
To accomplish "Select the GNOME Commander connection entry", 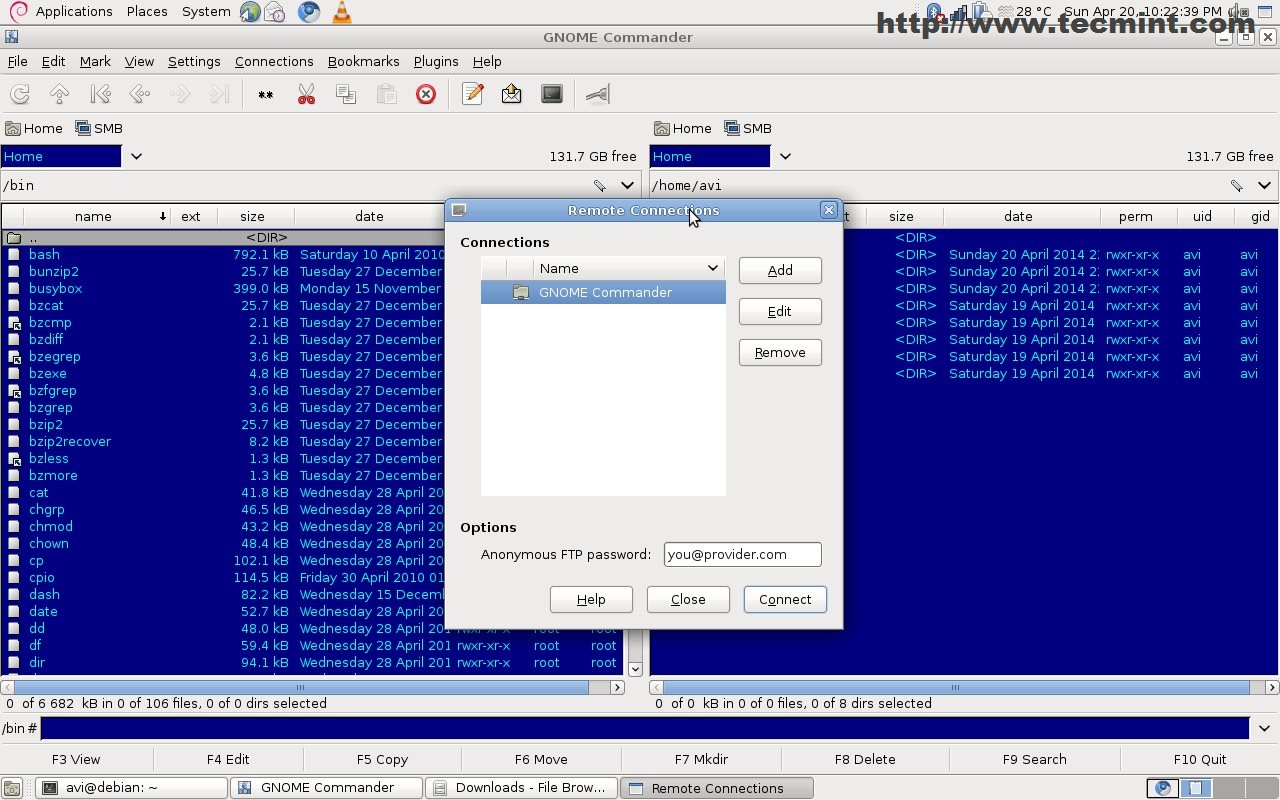I will (x=604, y=292).
